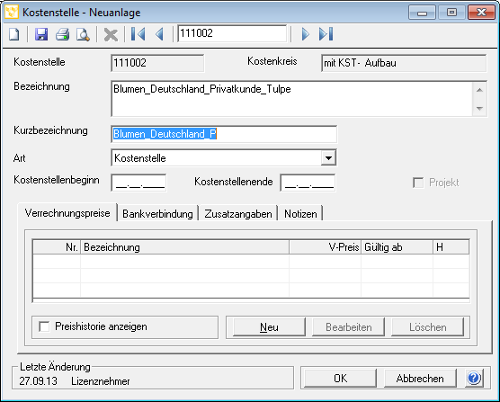Click the date 27.09.13 under Letzte Änderung
The width and height of the screenshot is (500, 402).
point(38,381)
